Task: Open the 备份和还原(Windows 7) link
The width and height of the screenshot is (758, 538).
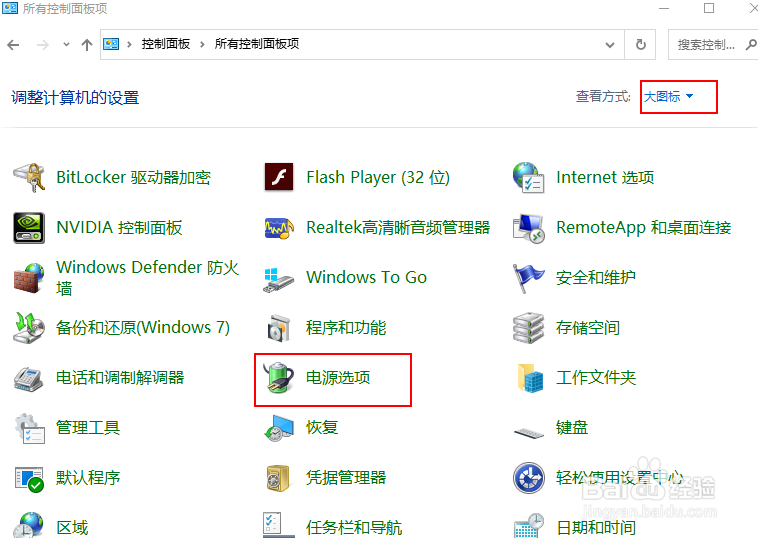Action: pos(143,328)
